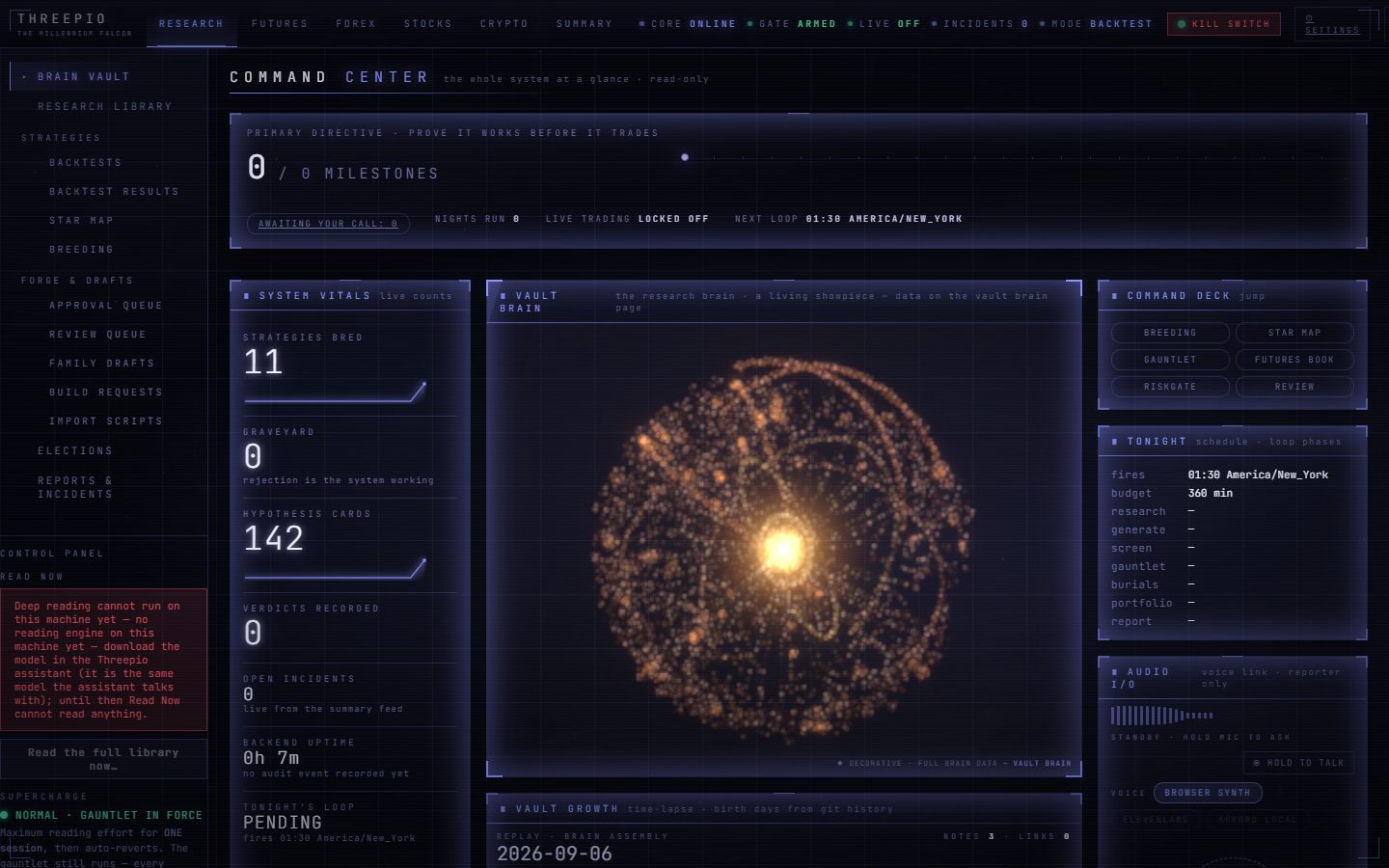Click the milestone progress marker dot
Screen dimensions: 1389x868
pyautogui.click(x=685, y=157)
